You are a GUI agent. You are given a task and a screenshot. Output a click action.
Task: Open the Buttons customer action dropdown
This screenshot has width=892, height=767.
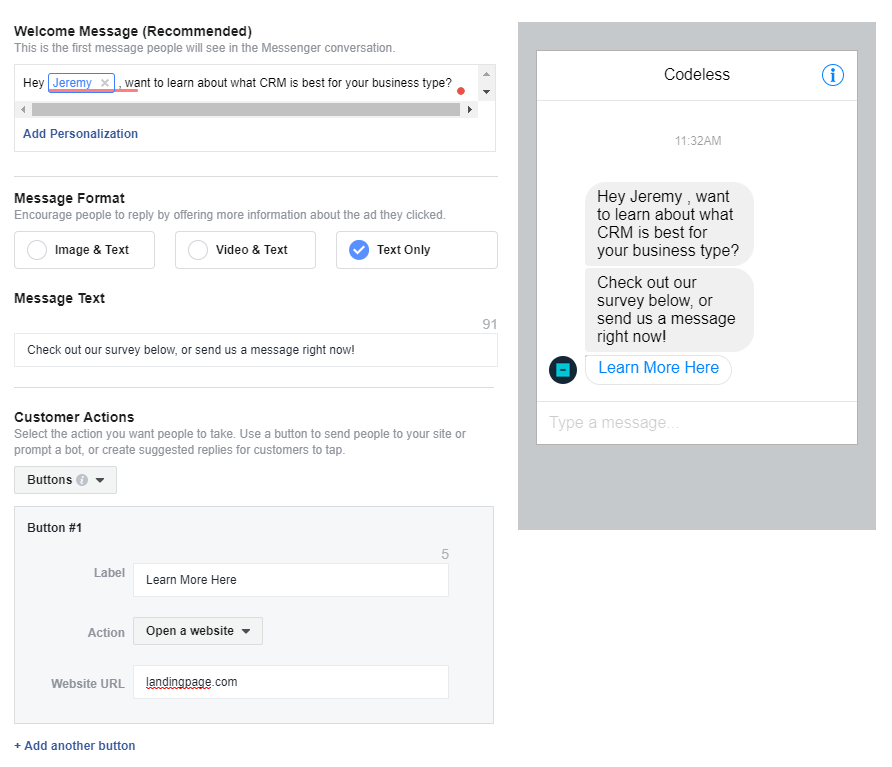[x=65, y=480]
